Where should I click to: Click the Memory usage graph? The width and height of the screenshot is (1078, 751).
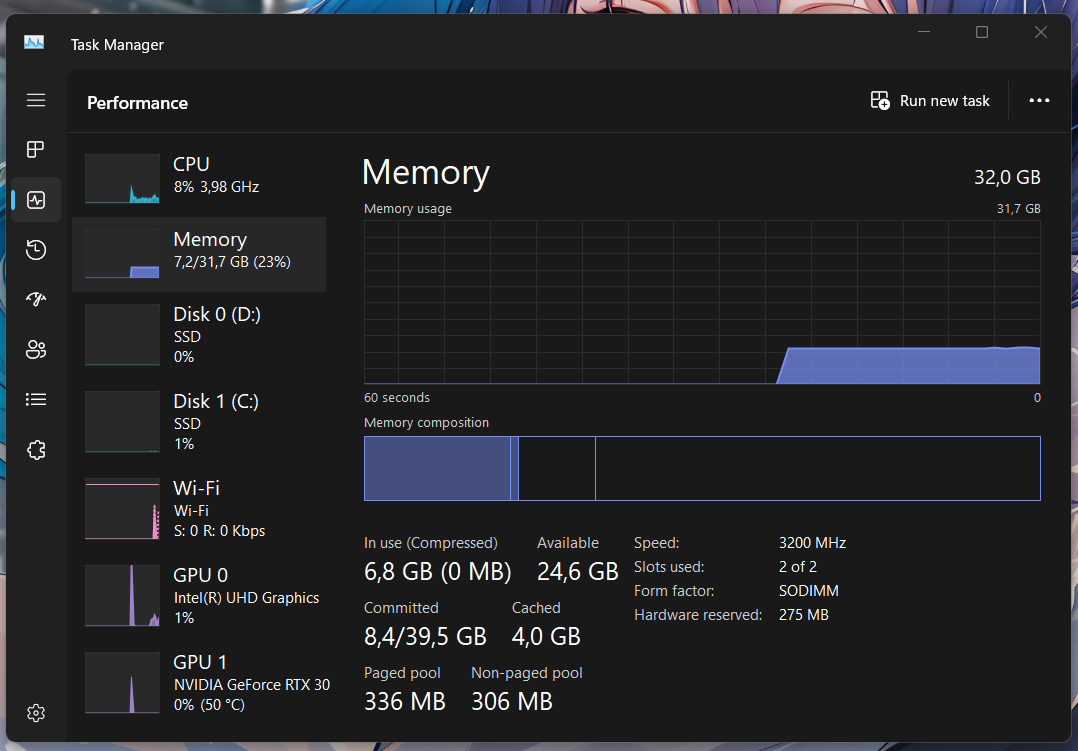tap(702, 302)
